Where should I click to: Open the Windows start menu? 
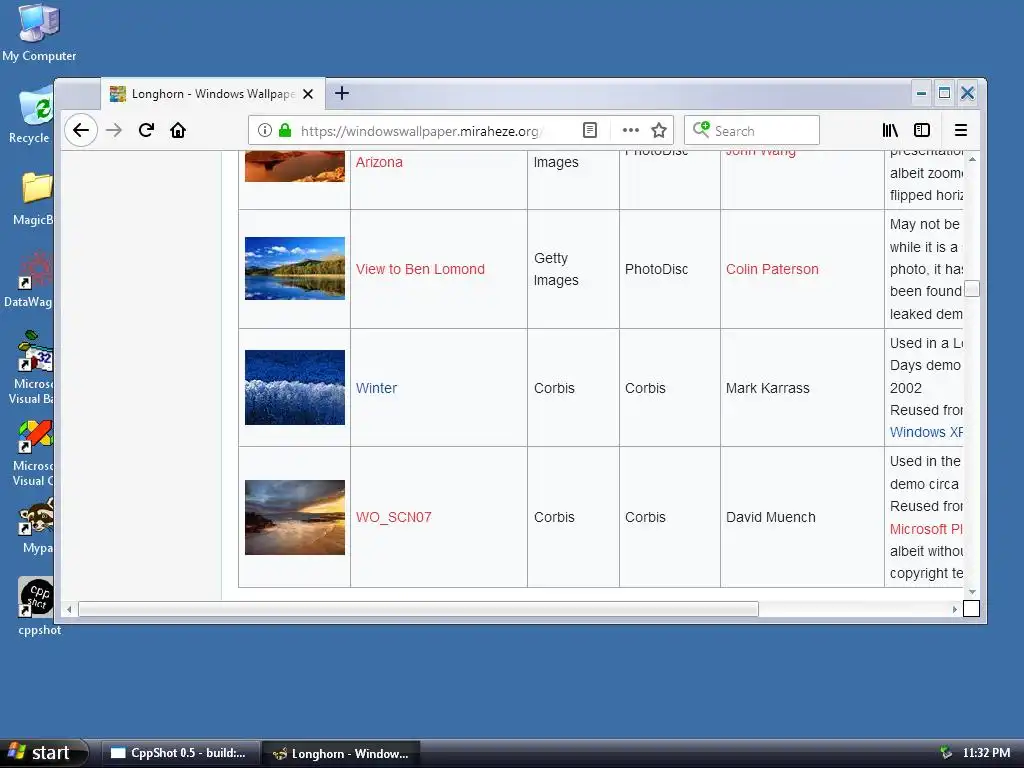point(43,753)
